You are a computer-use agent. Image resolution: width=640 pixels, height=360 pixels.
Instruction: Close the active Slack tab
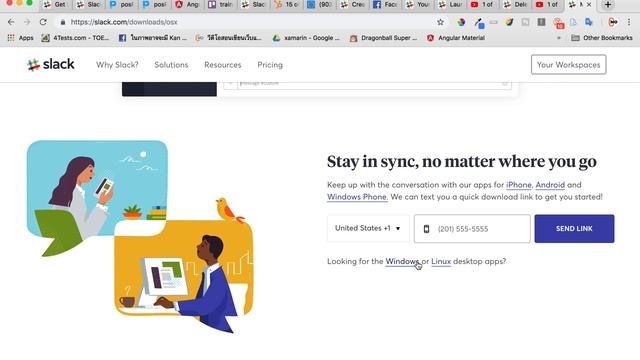tap(589, 4)
